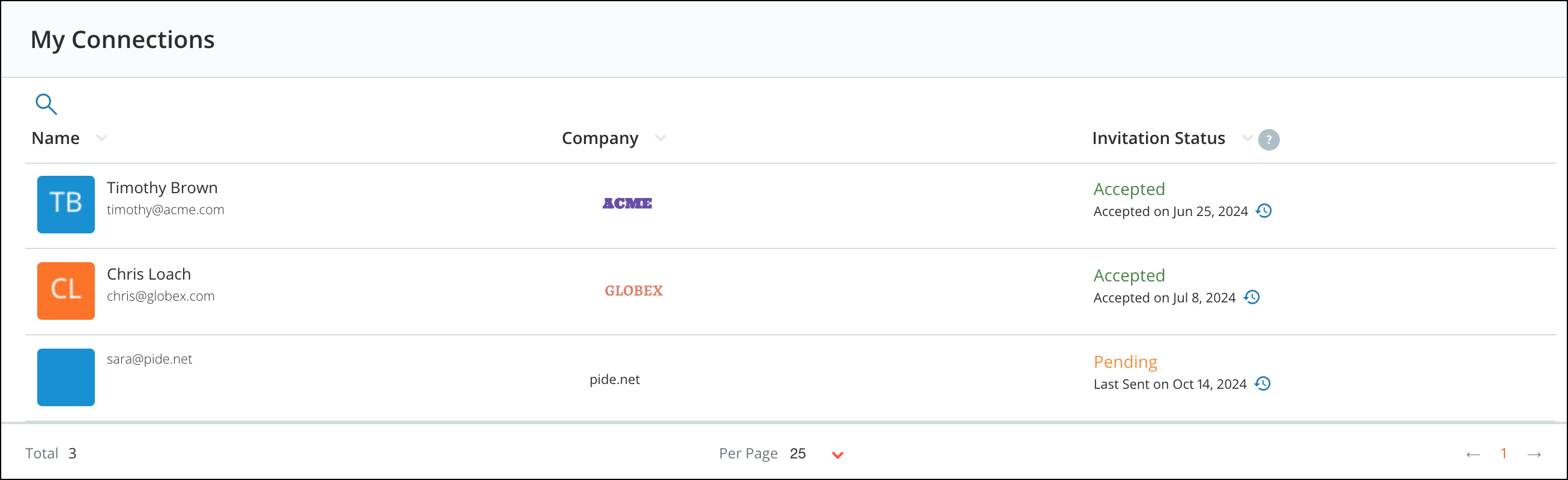Click the ACME company logo

627,204
